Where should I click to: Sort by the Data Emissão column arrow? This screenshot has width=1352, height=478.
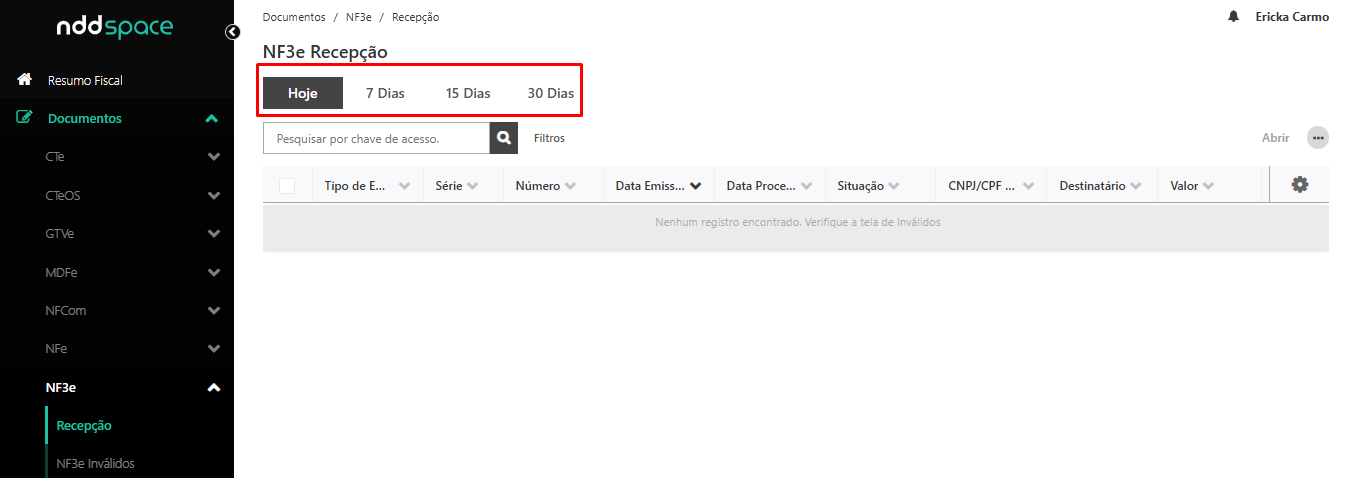pos(695,186)
